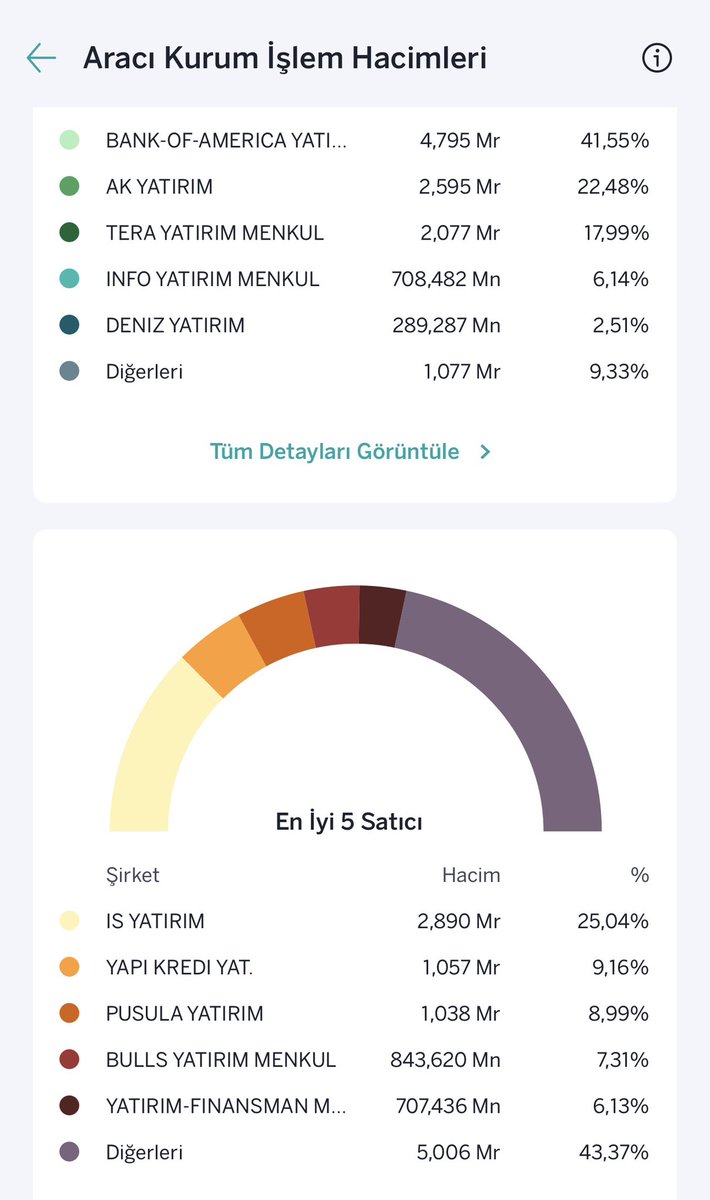Tap chevron next to Tüm Detayları Görüntüle
The height and width of the screenshot is (1200, 710).
pyautogui.click(x=485, y=452)
